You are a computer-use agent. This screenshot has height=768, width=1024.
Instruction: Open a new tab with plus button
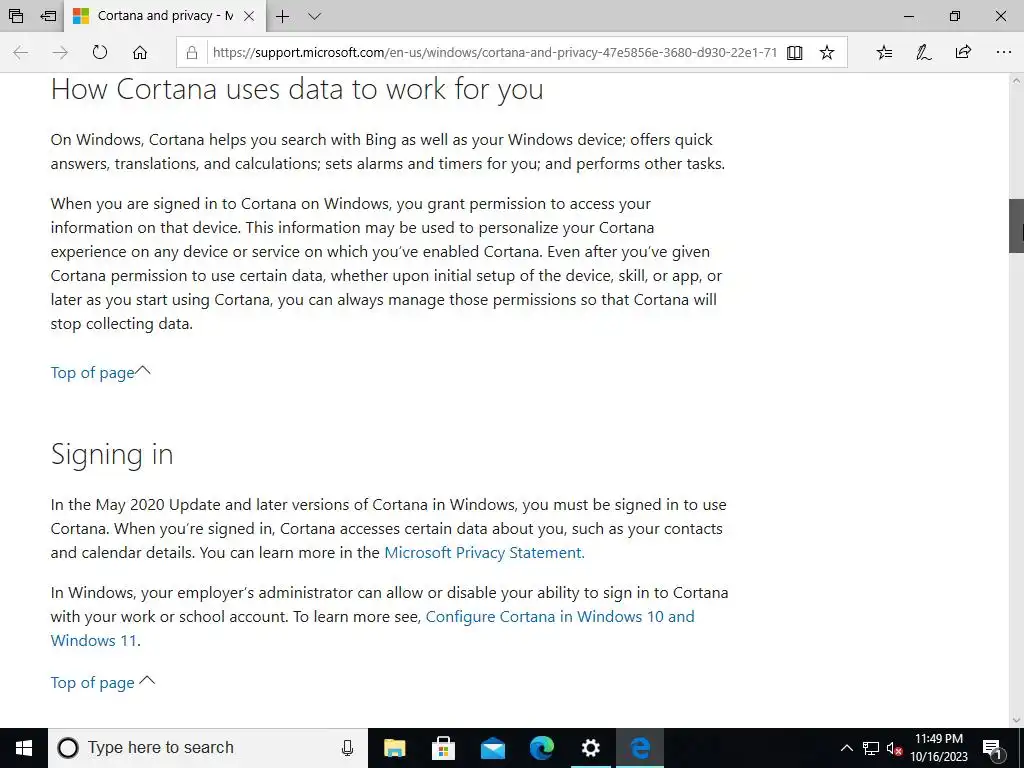click(282, 16)
